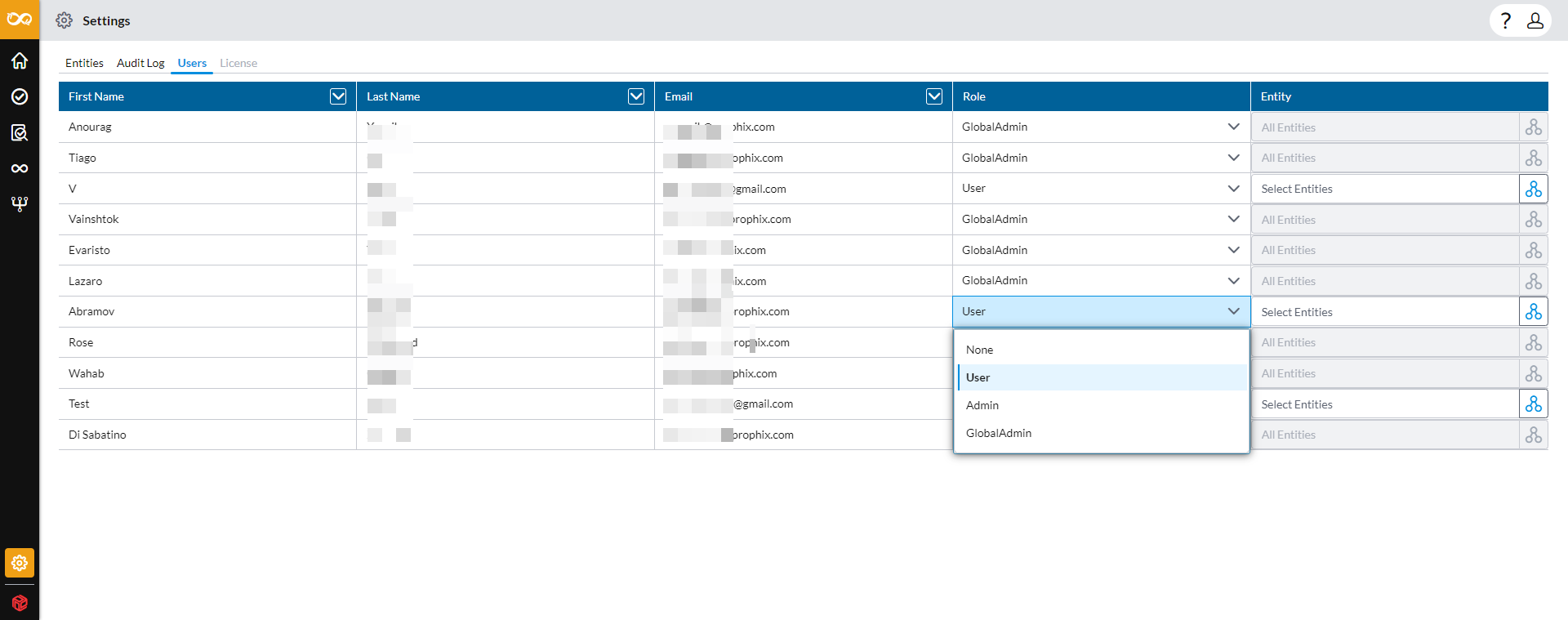1568x620 pixels.
Task: Click entity icon in Di Sabatino row
Action: point(1534,435)
